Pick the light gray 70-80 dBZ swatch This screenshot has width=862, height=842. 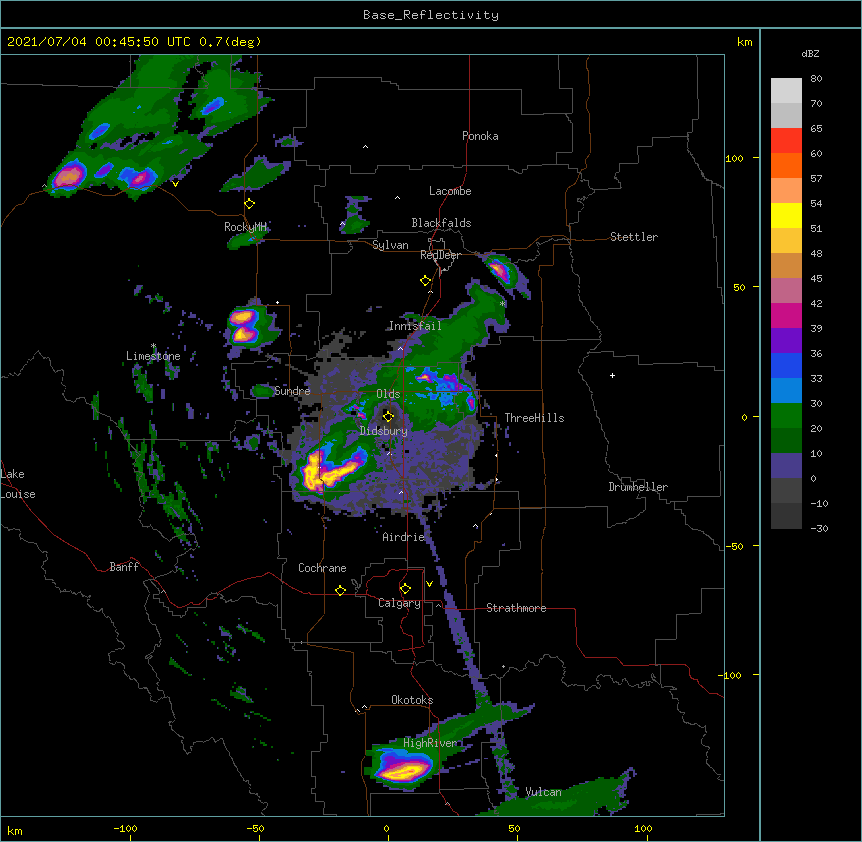(x=786, y=91)
